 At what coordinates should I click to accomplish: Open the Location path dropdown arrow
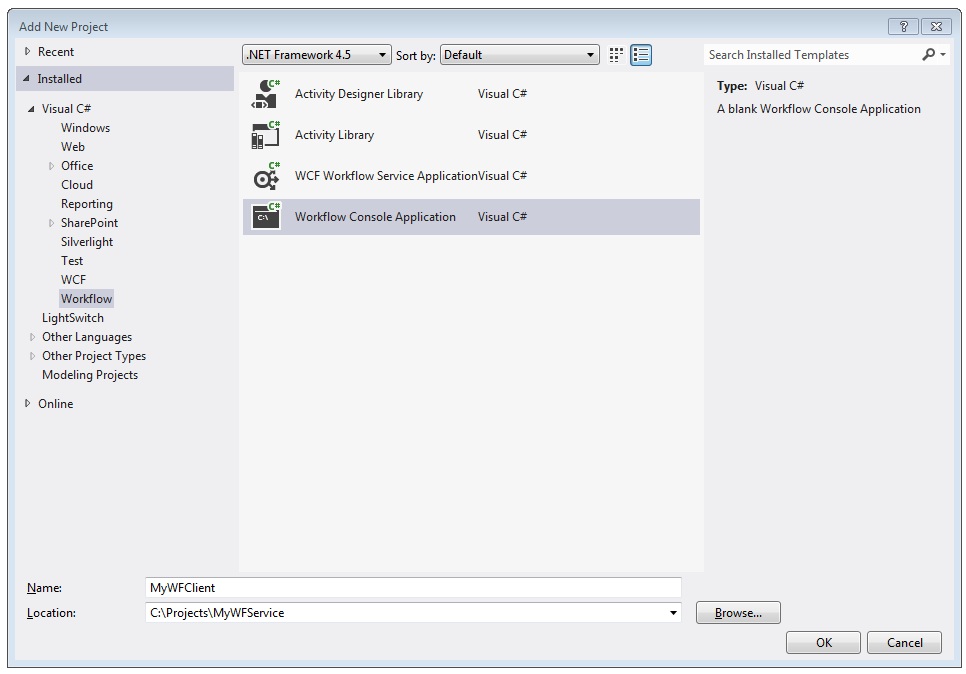coord(672,612)
